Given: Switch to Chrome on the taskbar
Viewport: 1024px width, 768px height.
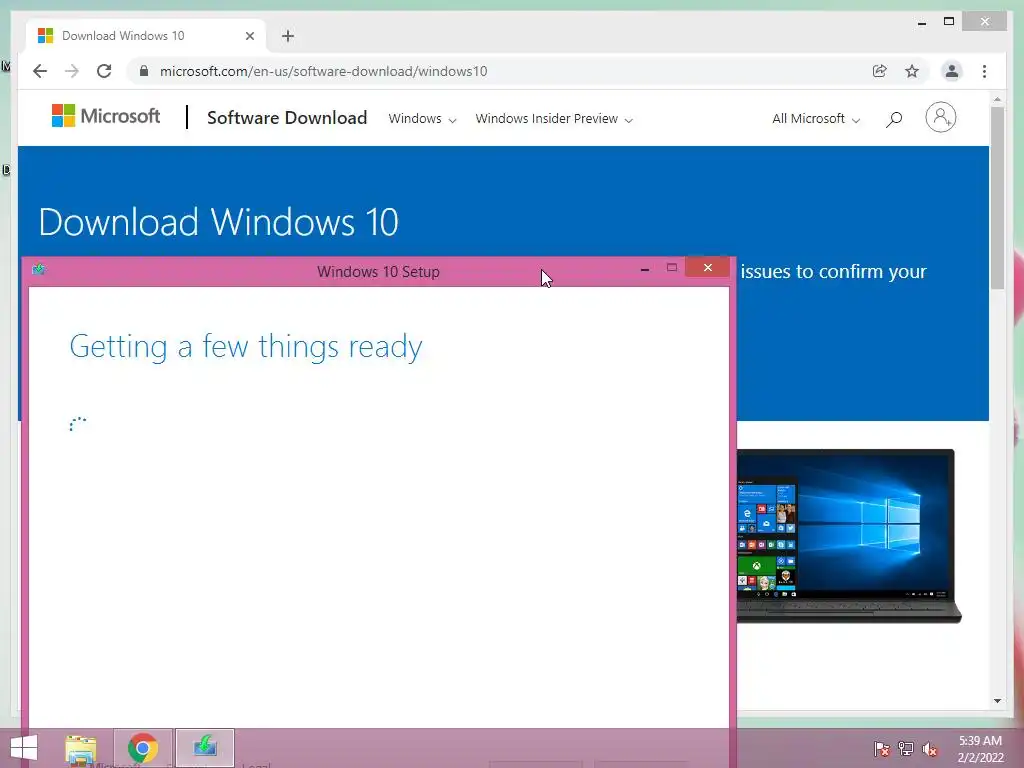Looking at the screenshot, I should tap(143, 748).
